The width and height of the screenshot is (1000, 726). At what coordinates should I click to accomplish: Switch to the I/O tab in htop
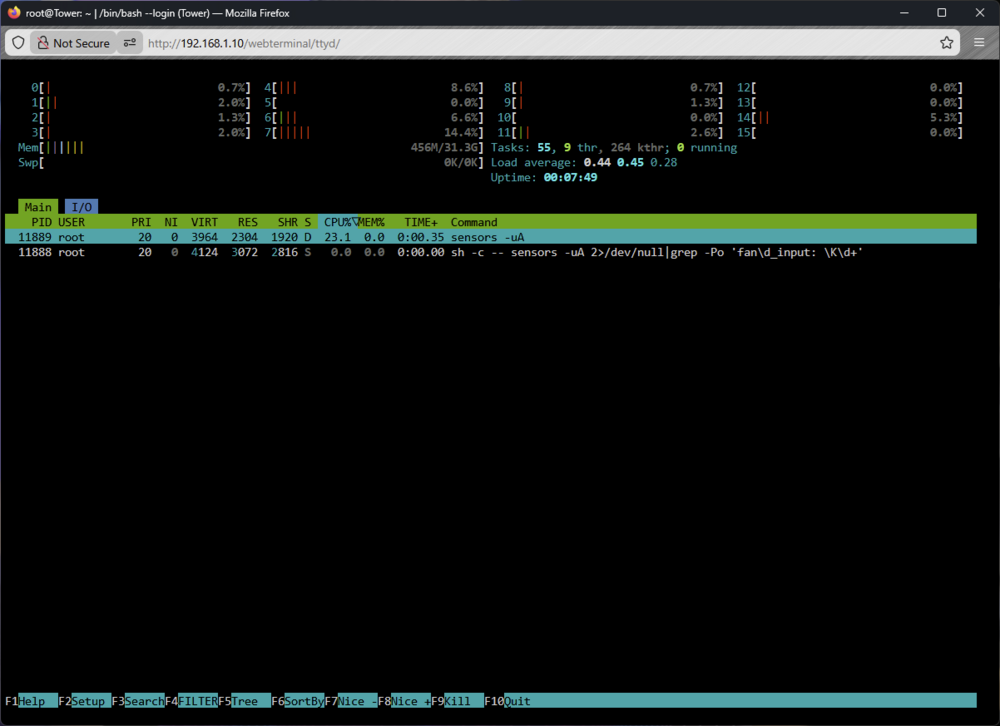(x=82, y=207)
